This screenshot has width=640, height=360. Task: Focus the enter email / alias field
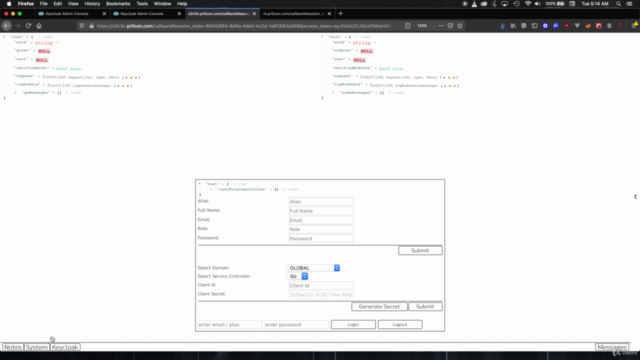click(x=230, y=324)
